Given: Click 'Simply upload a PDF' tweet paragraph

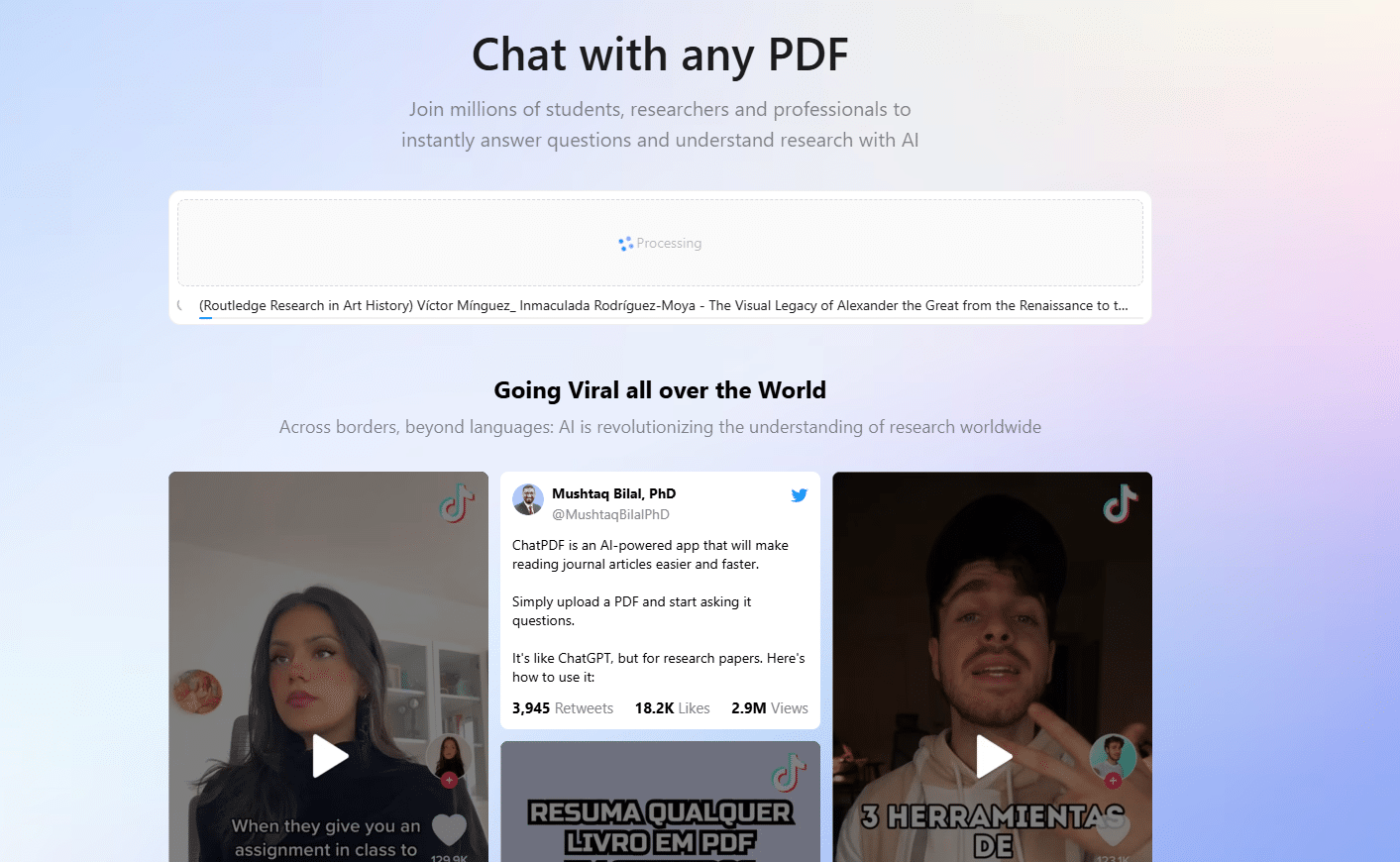Looking at the screenshot, I should [x=631, y=611].
